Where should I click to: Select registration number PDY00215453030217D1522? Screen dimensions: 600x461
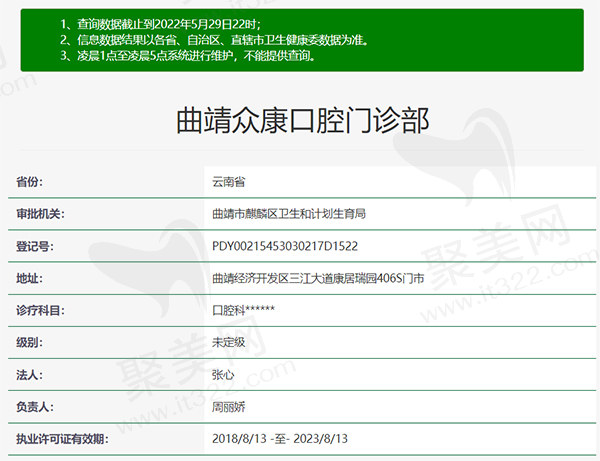(x=285, y=246)
